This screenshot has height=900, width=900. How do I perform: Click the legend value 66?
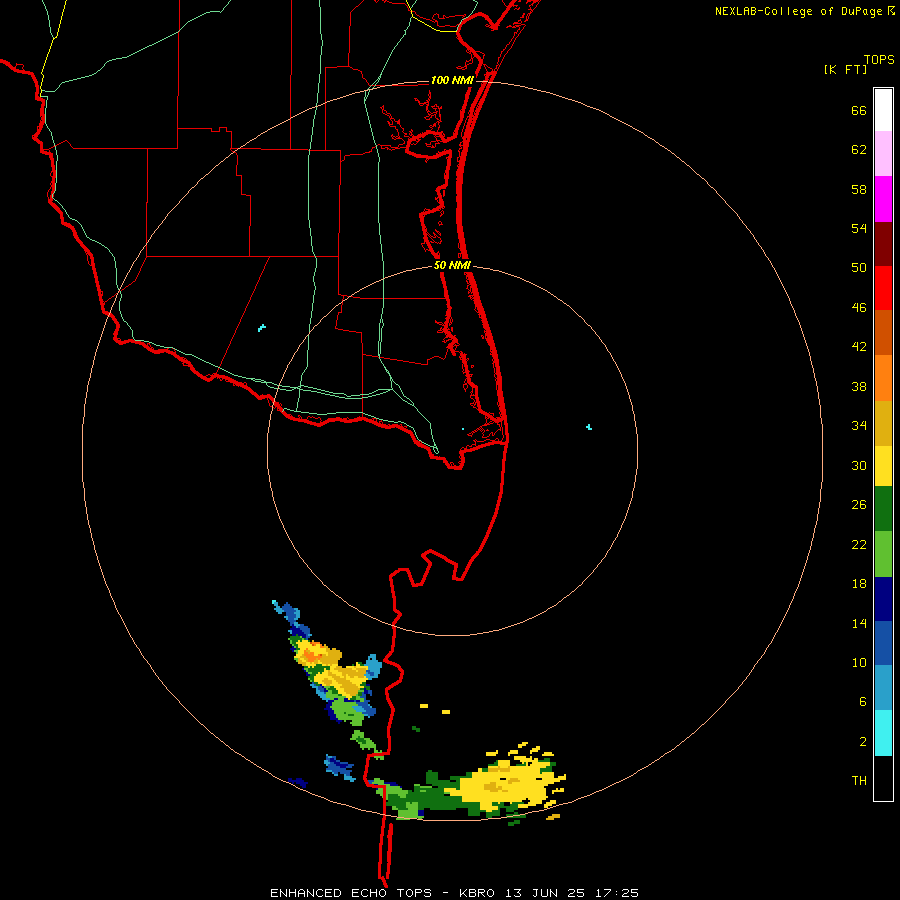(x=859, y=110)
